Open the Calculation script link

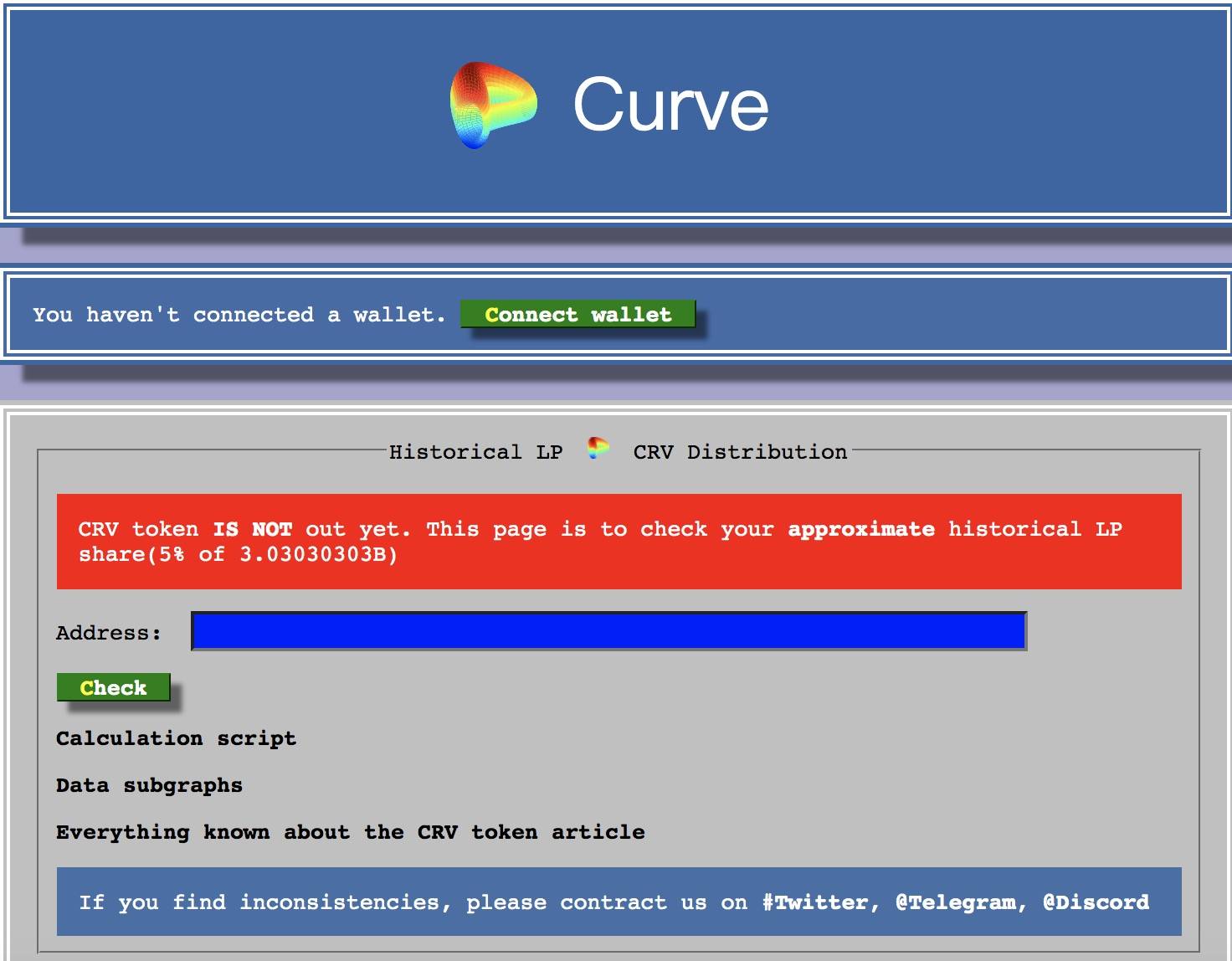176,738
